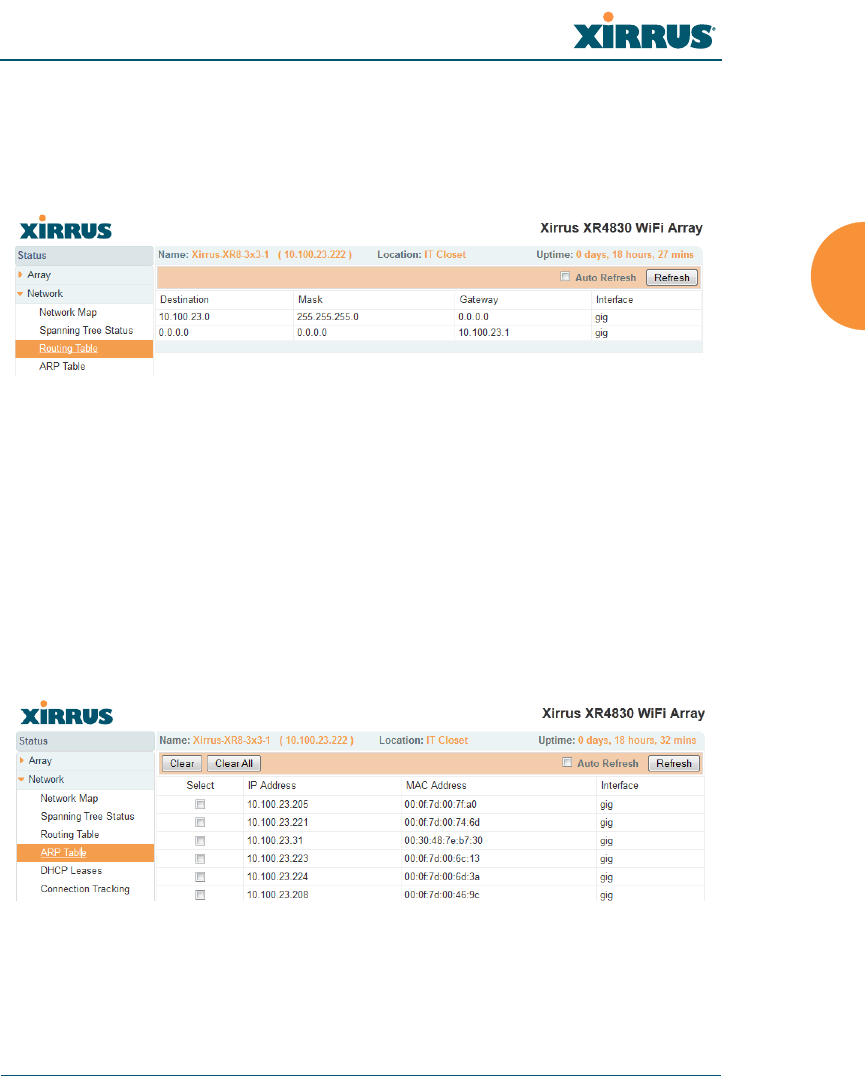This screenshot has width=865, height=1076.
Task: Click Refresh in the ARP Table screen
Action: pos(674,763)
